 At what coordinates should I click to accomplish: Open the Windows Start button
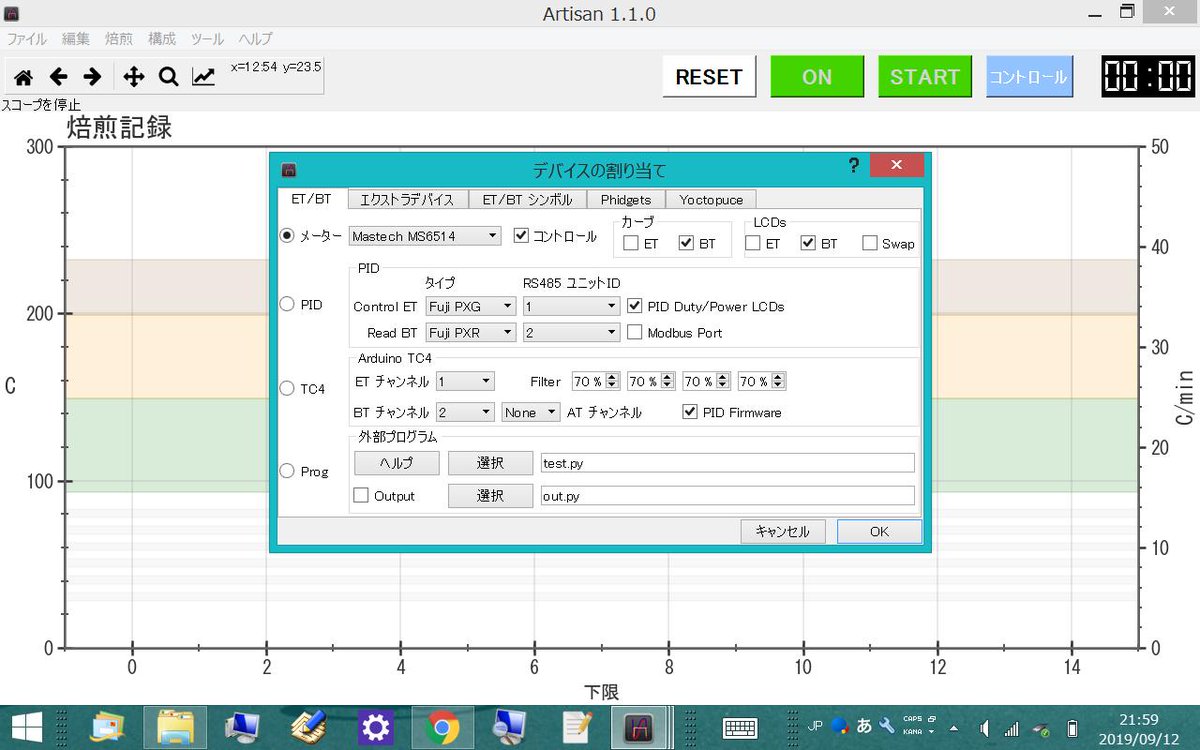pyautogui.click(x=27, y=727)
